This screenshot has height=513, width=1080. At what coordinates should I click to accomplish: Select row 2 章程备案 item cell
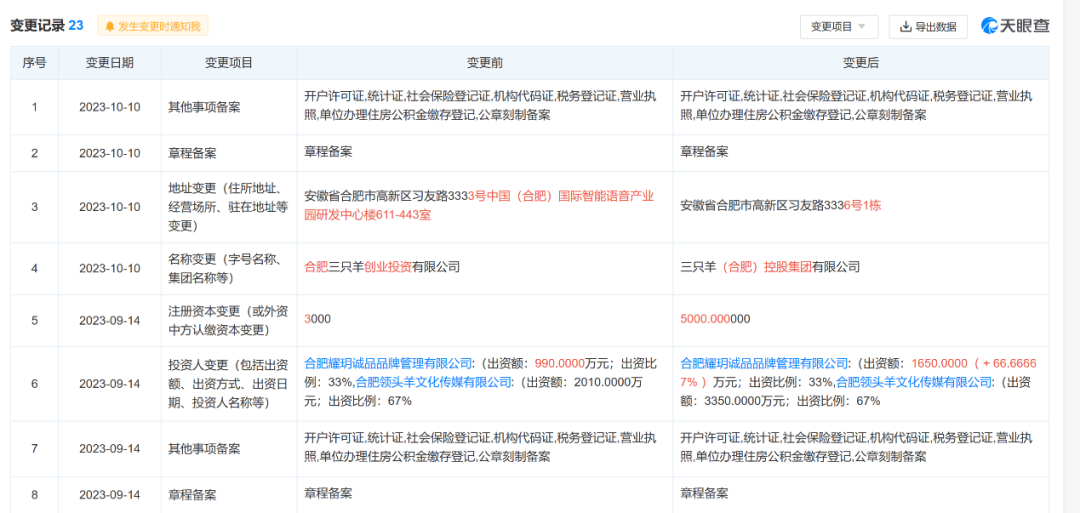(x=229, y=153)
